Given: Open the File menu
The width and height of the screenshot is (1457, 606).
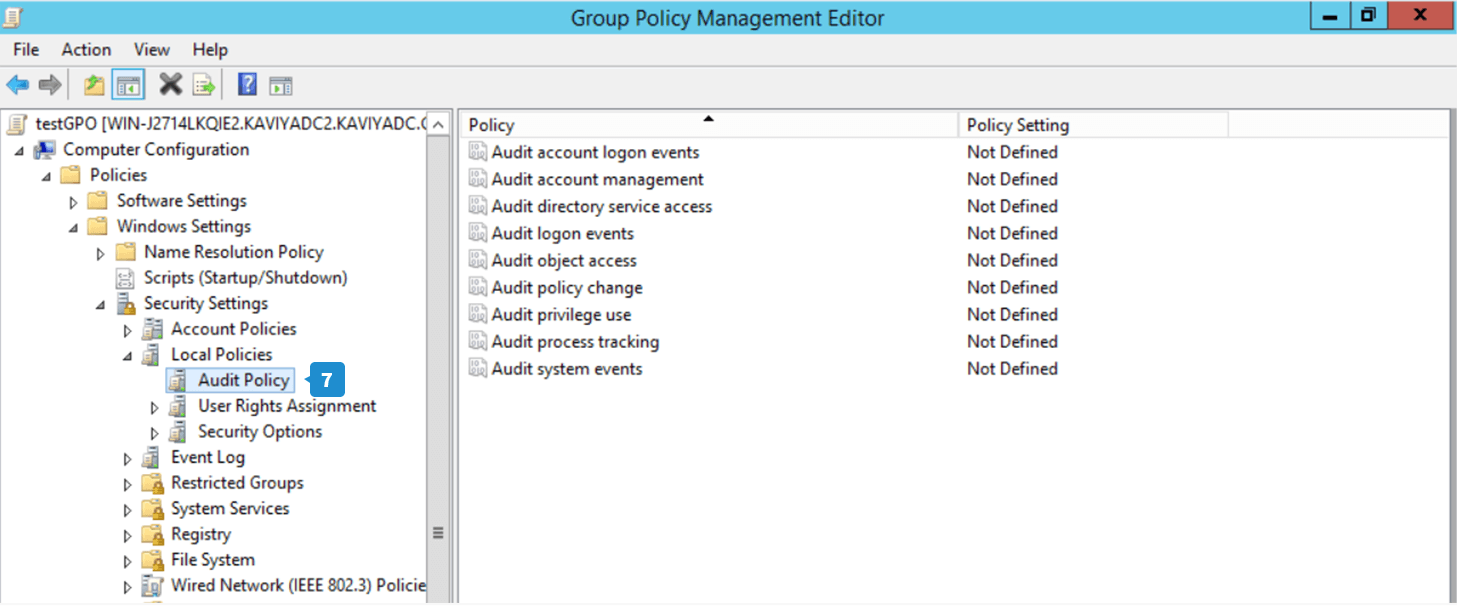Looking at the screenshot, I should click(x=26, y=49).
